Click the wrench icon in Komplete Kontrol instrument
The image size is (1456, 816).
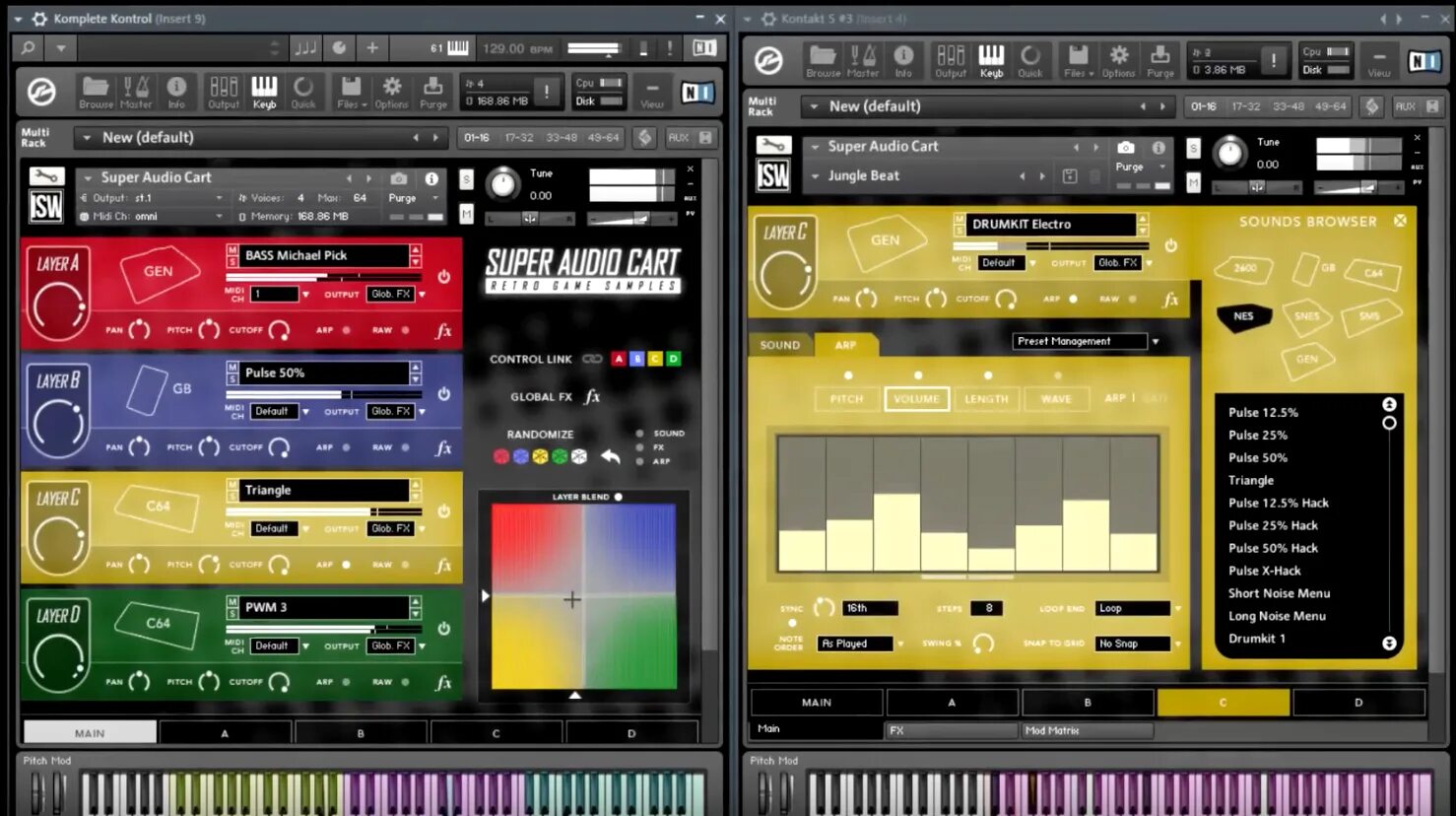click(45, 175)
